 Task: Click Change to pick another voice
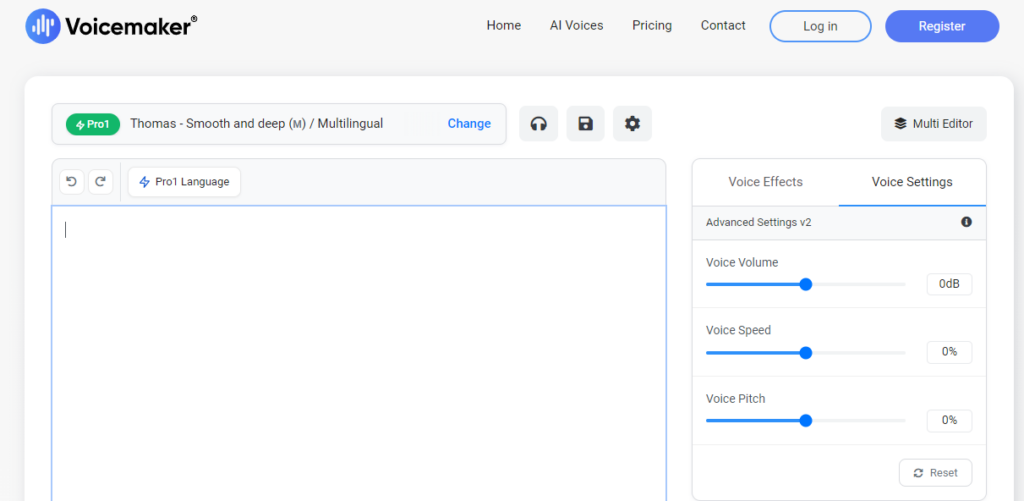469,124
